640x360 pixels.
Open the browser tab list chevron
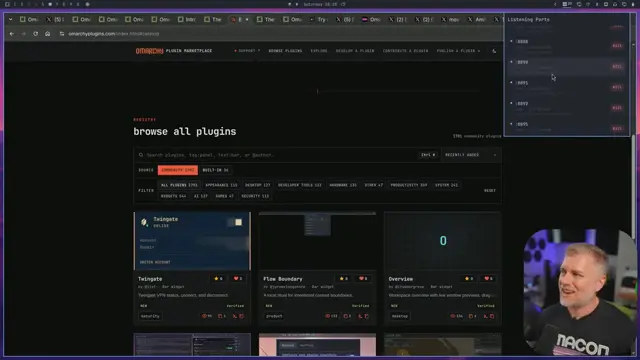(10, 19)
